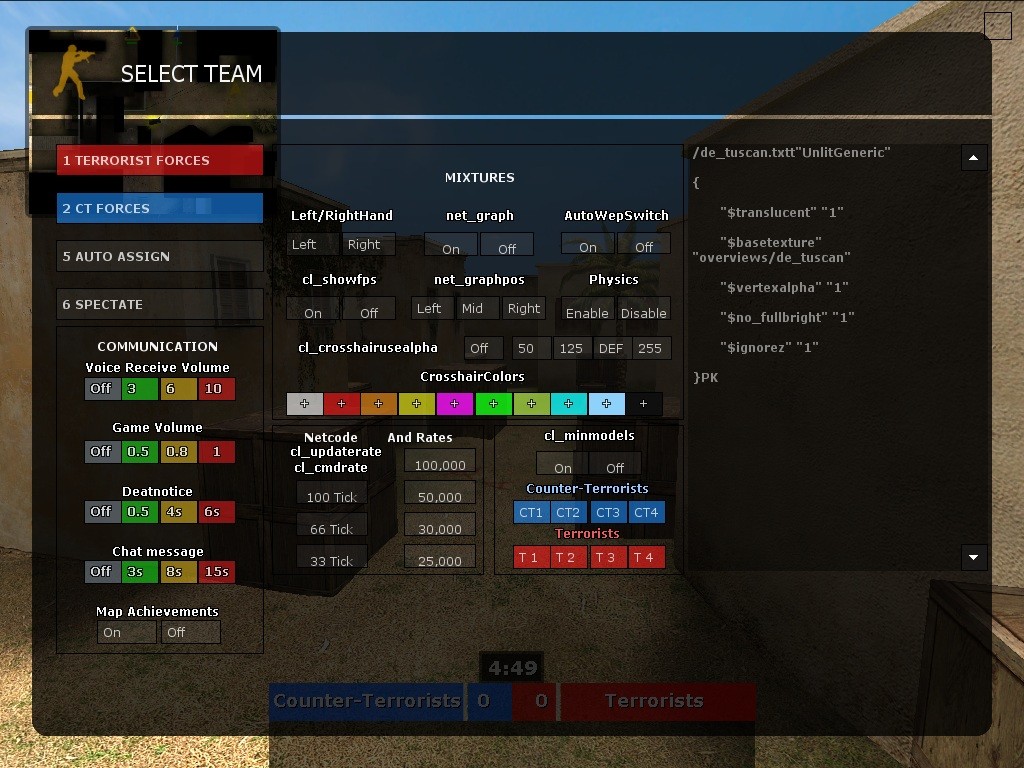Select the cyan crosshair color swatch
Viewport: 1024px width, 768px height.
[568, 404]
